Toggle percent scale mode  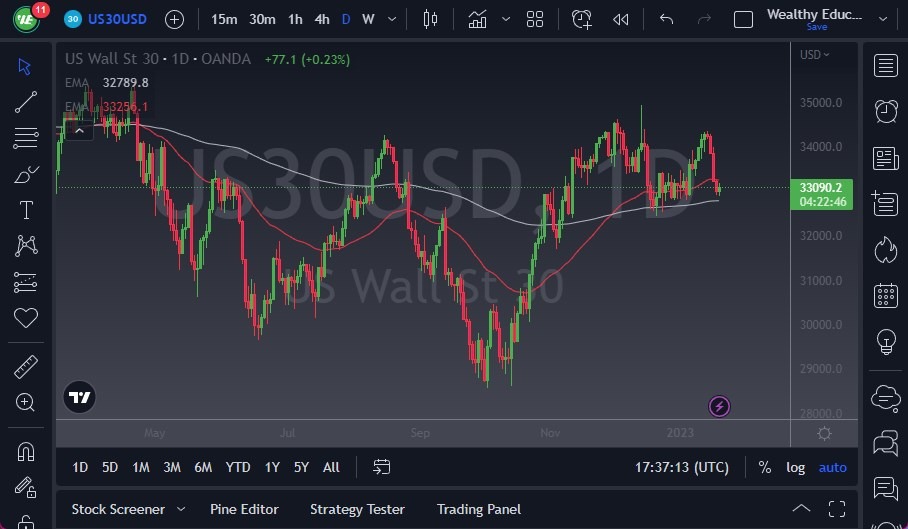point(765,467)
